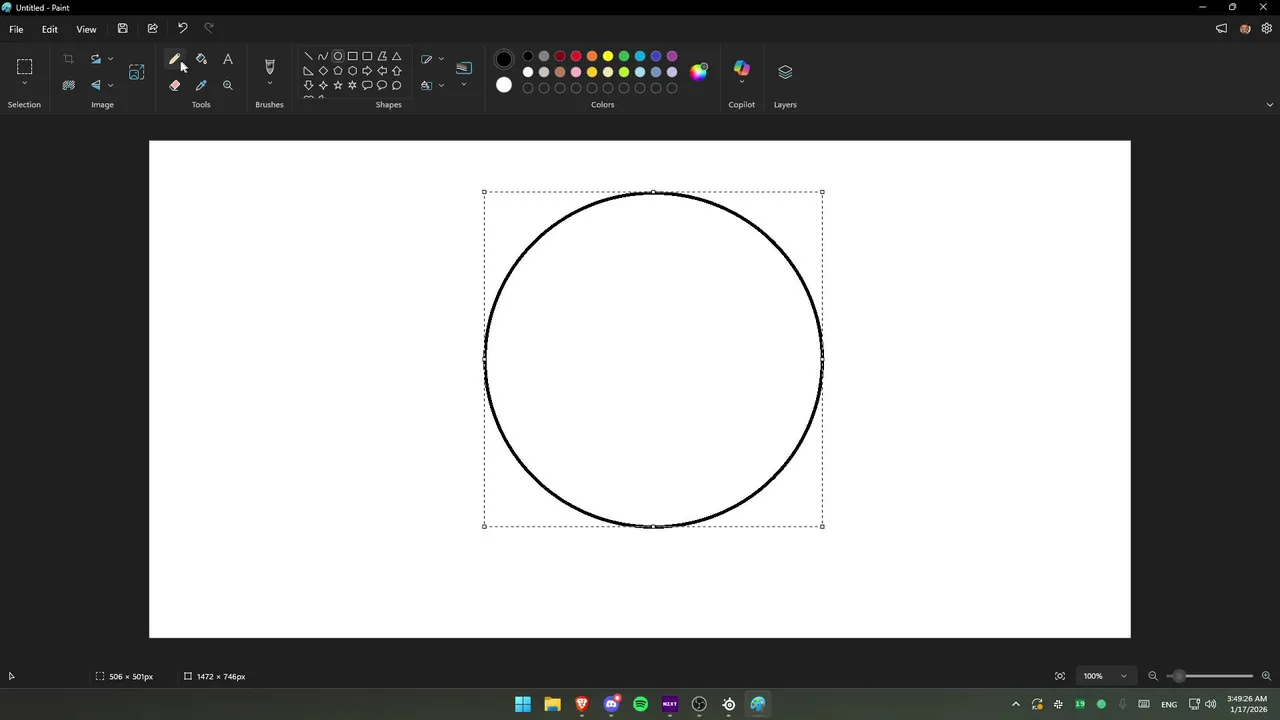The image size is (1280, 720).
Task: Click the Rotate icon
Action: pos(96,60)
